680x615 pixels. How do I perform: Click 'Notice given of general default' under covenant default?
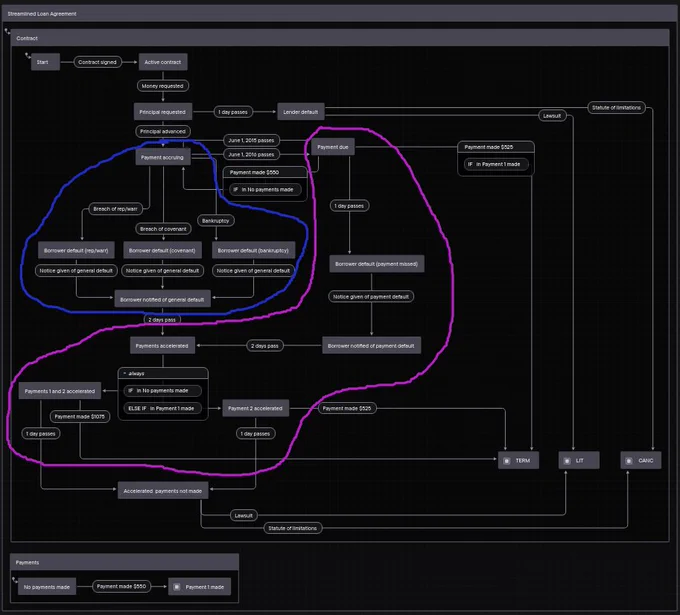click(x=162, y=271)
